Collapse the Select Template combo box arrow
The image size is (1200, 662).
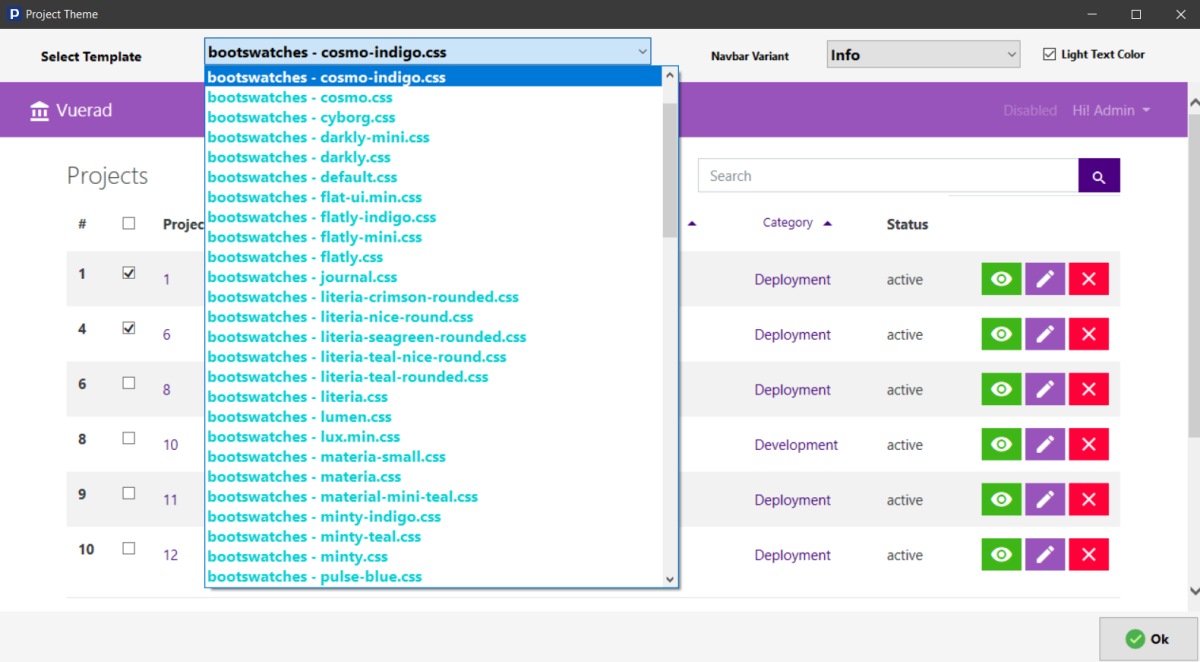641,52
